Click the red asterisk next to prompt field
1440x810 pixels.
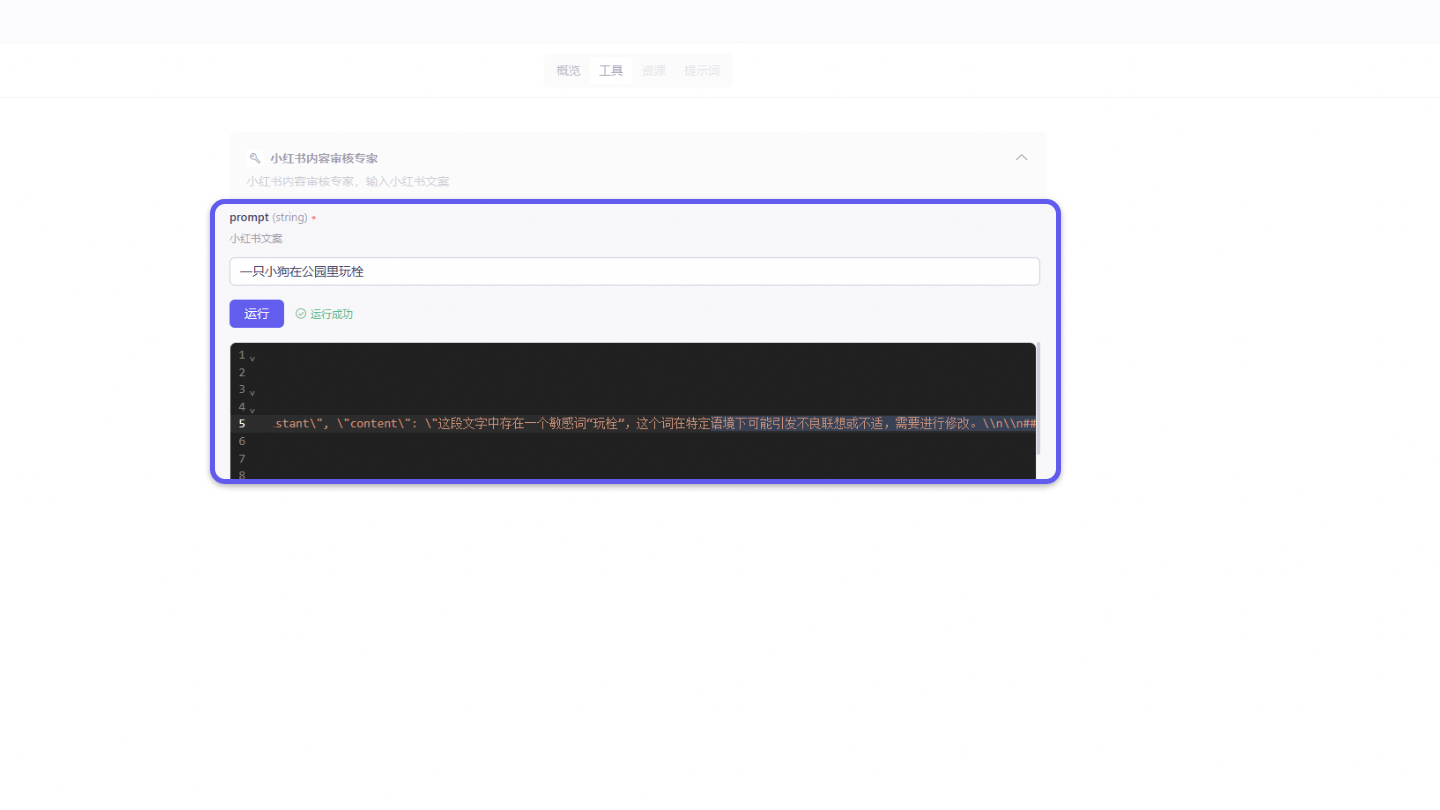pos(312,217)
